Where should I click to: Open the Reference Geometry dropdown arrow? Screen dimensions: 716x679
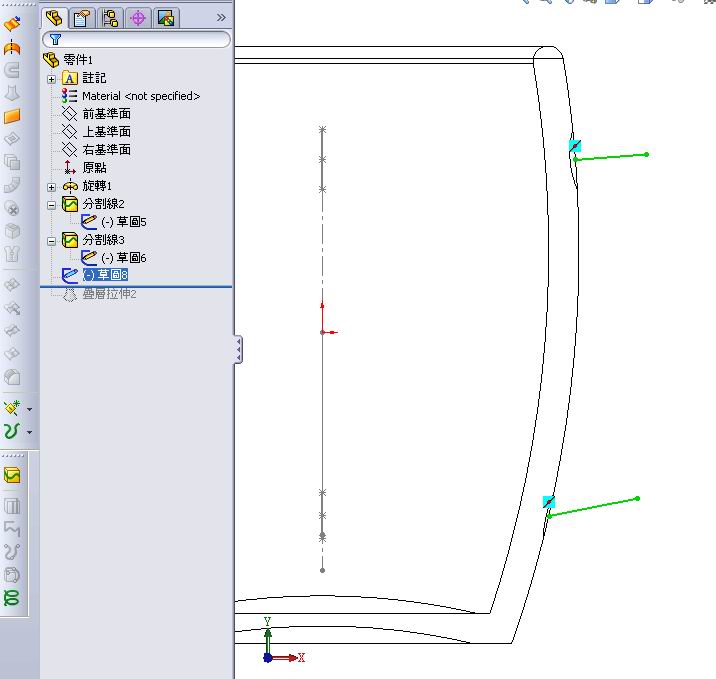pyautogui.click(x=30, y=409)
